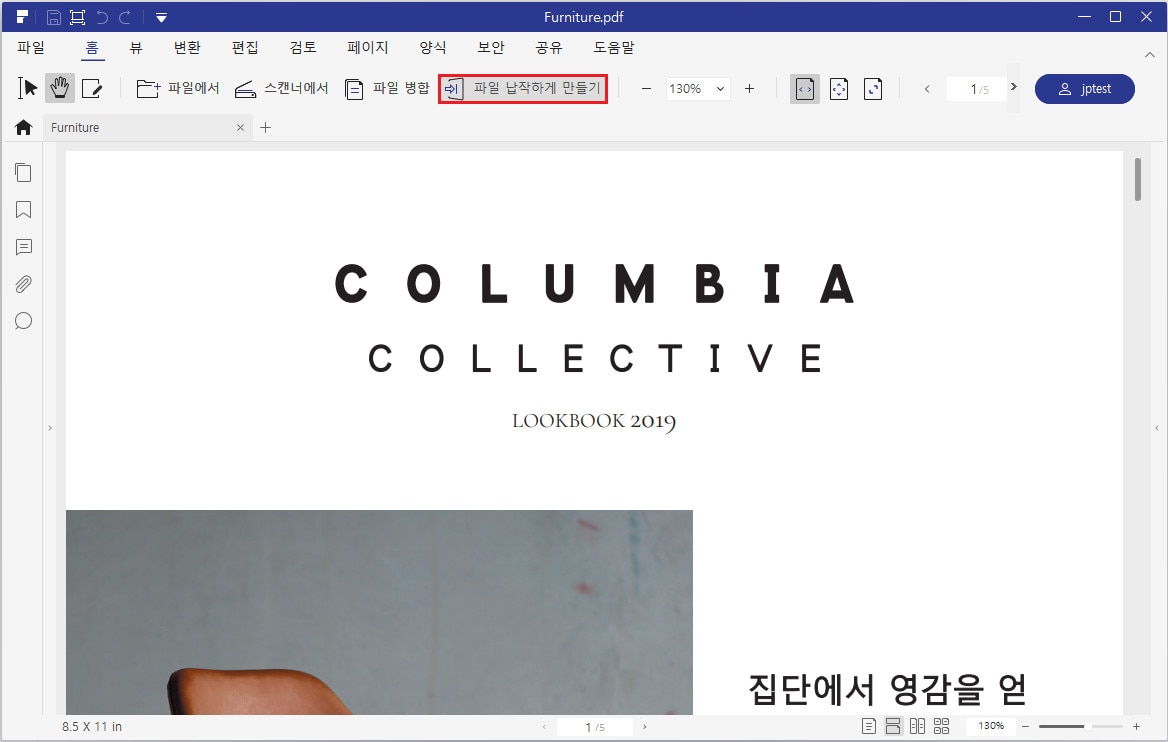This screenshot has width=1168, height=742.
Task: Go to next page in toolbar
Action: (1013, 87)
